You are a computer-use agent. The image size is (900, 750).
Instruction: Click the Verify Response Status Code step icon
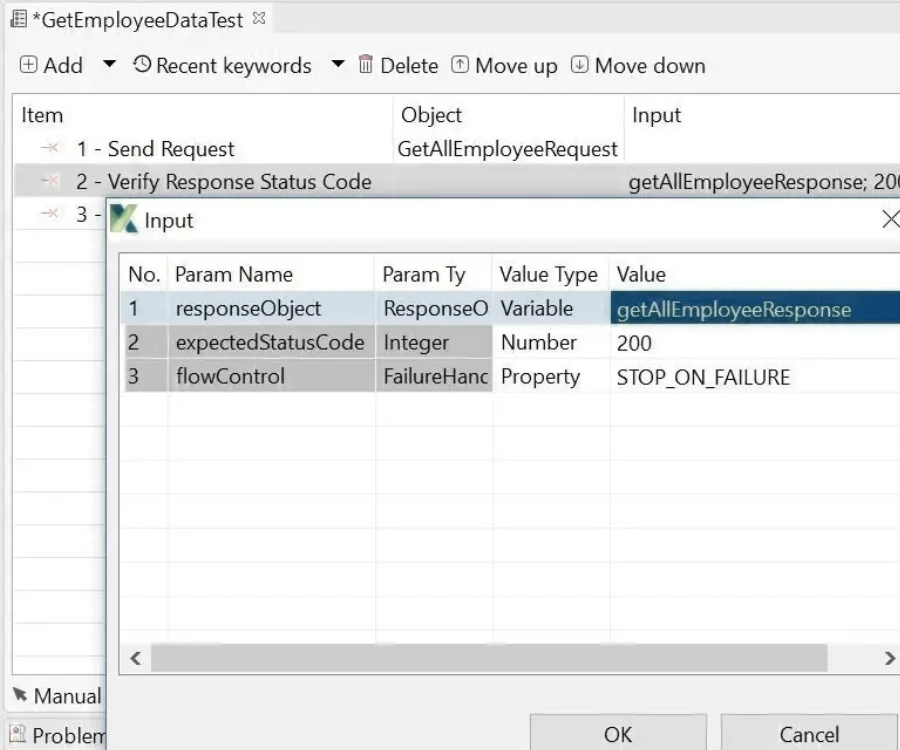pos(50,182)
